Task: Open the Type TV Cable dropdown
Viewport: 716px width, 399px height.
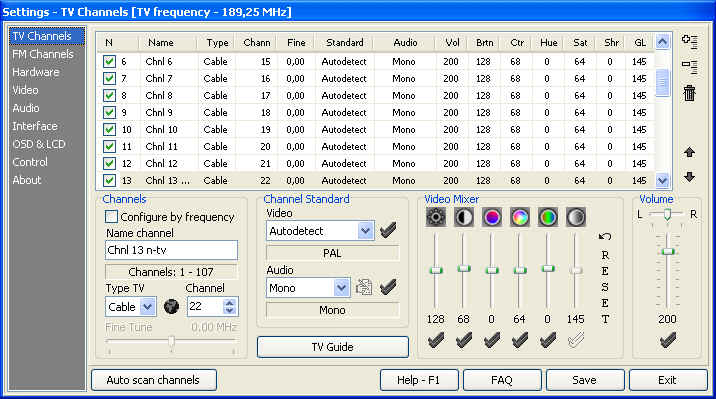Action: [x=147, y=306]
